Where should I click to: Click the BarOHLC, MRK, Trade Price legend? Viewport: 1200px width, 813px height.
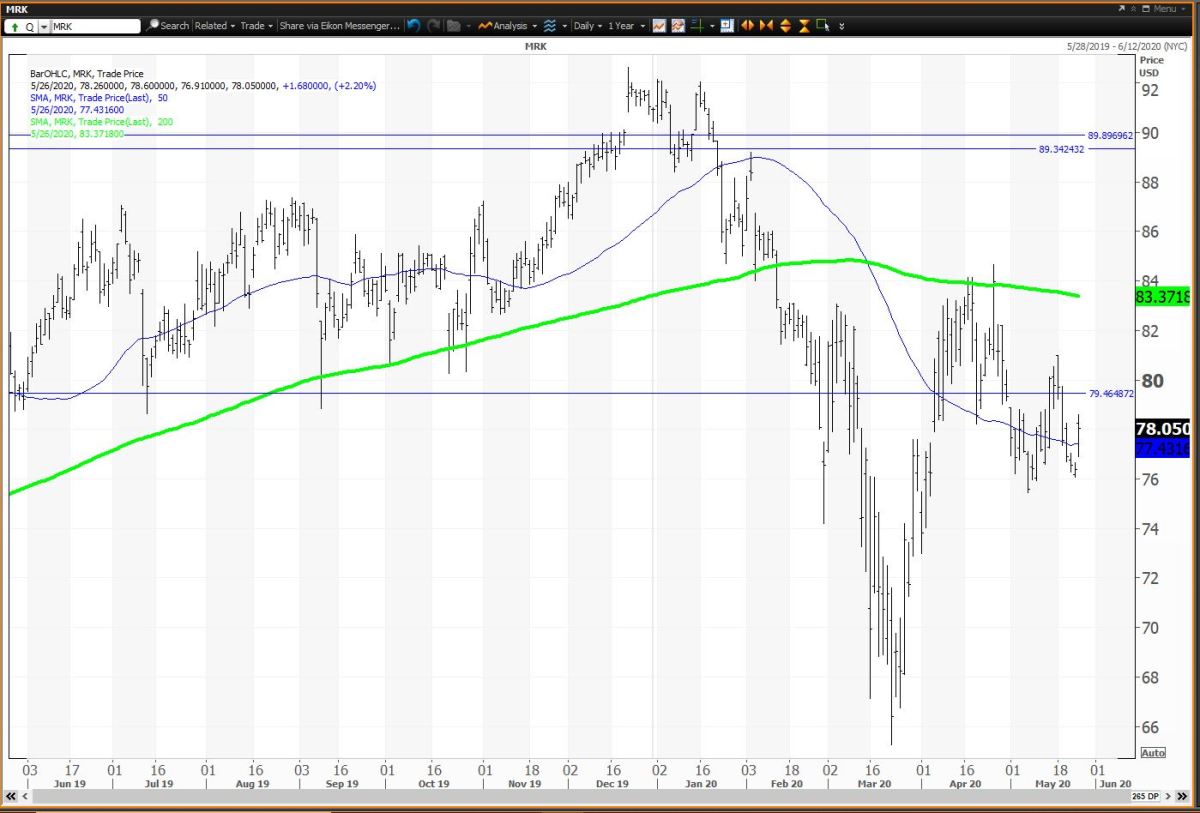(x=86, y=74)
